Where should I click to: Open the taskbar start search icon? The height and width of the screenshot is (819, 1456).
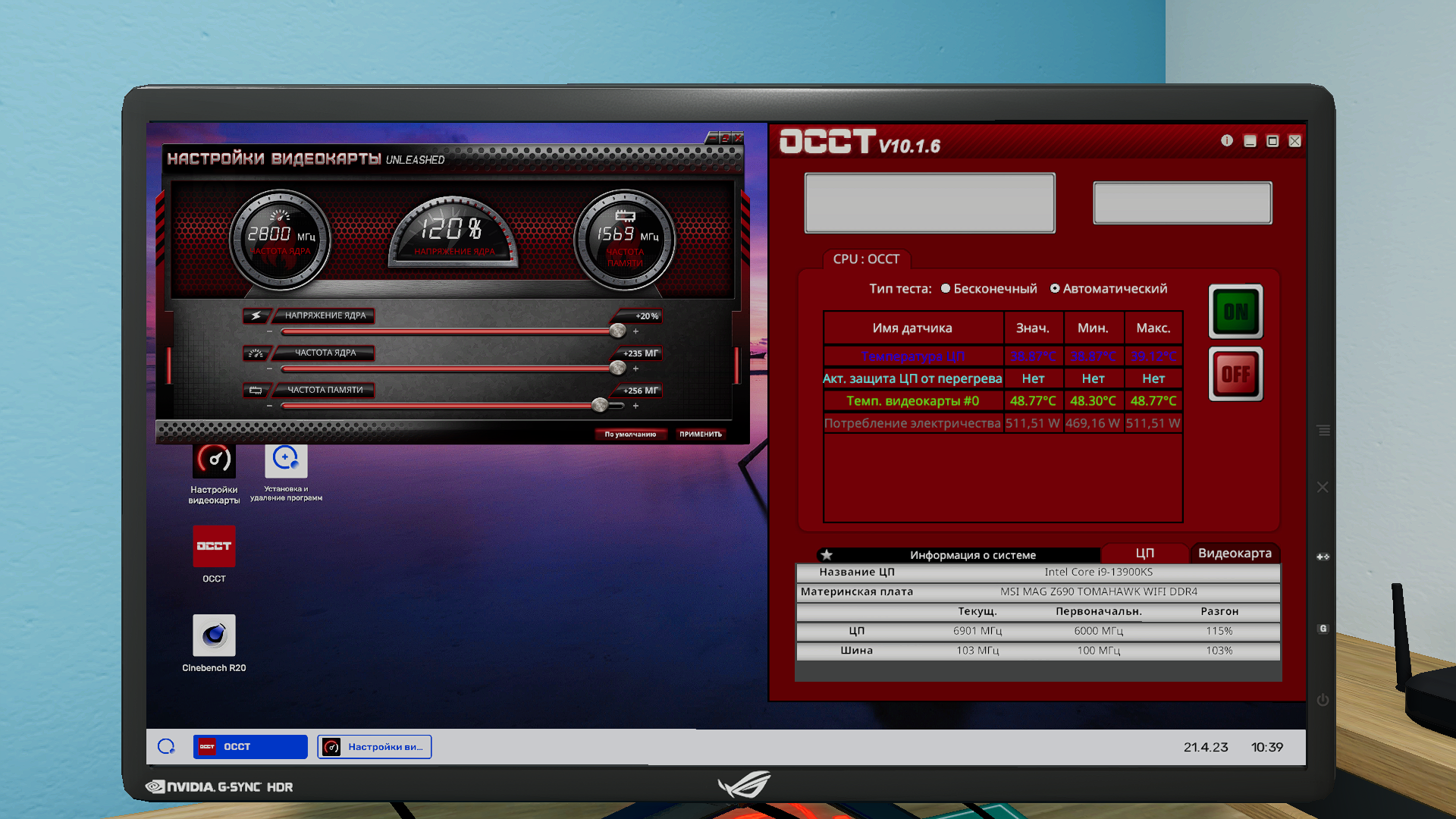tap(166, 746)
